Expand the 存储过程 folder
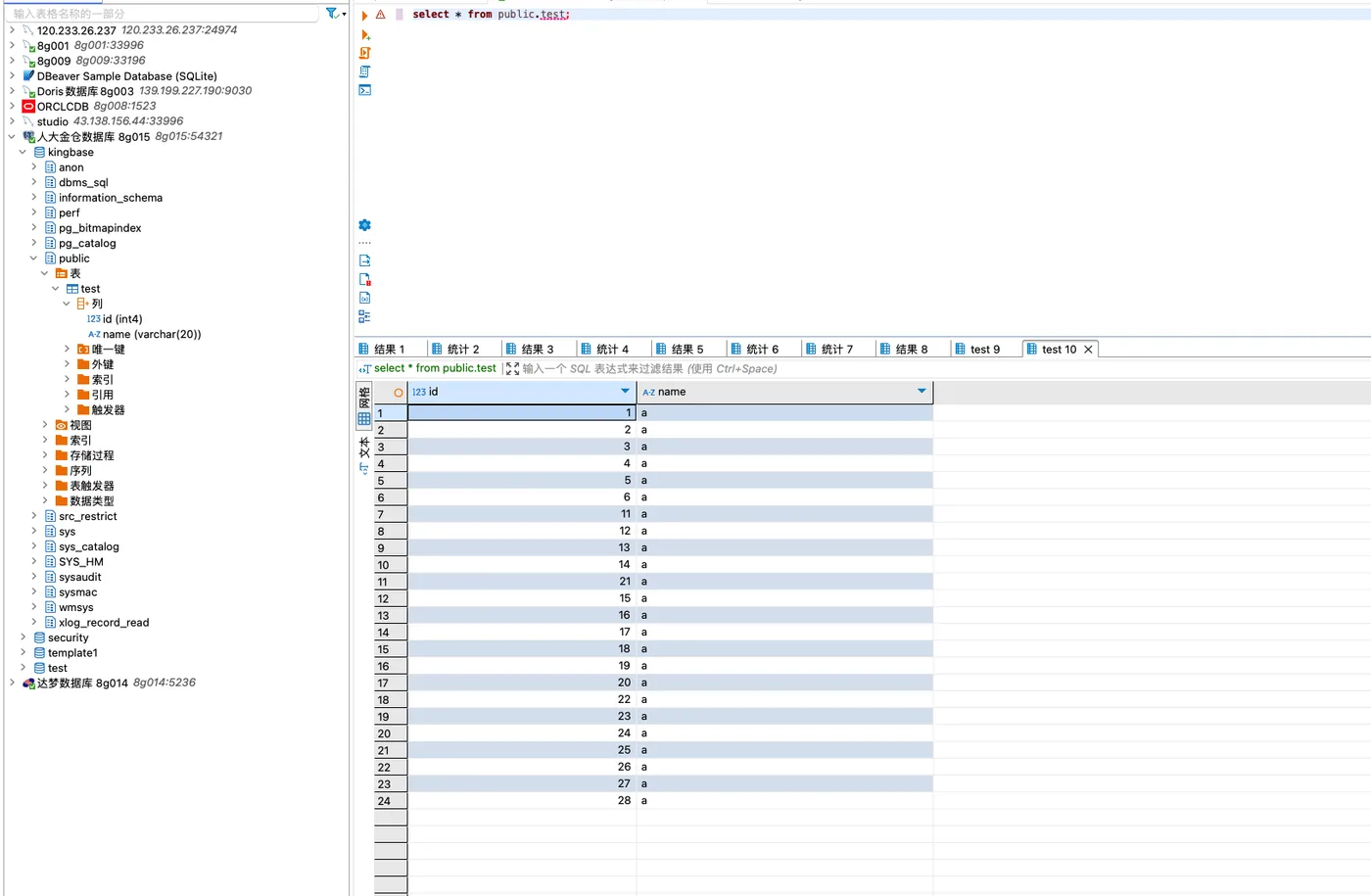Screen dimensions: 1371x896 coord(44,456)
